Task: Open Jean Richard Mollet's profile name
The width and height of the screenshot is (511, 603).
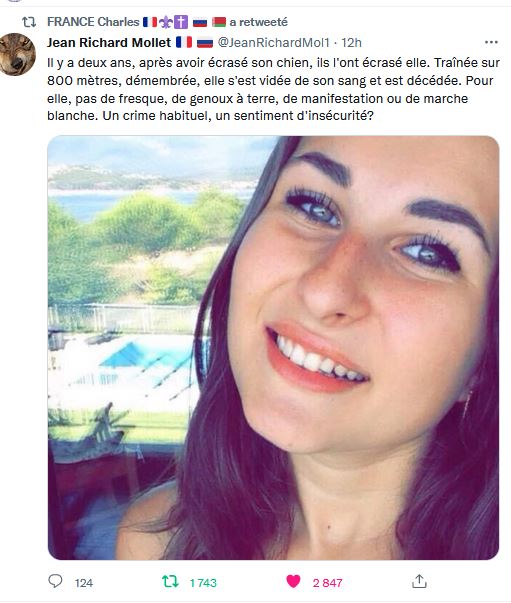Action: tap(109, 42)
